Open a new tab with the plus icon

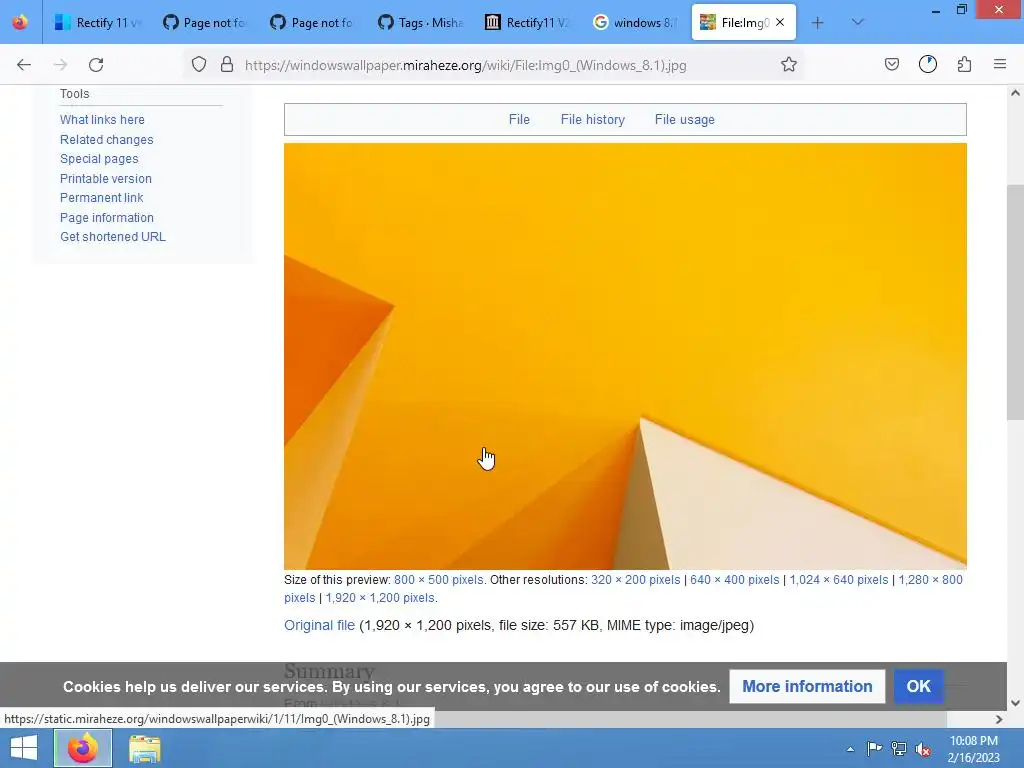pyautogui.click(x=817, y=23)
